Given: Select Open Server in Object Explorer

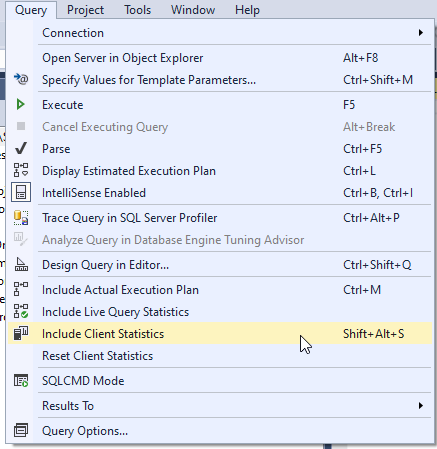Looking at the screenshot, I should click(220, 58).
